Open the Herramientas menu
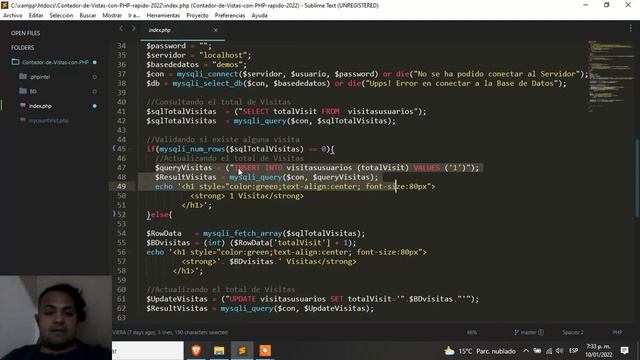This screenshot has width=640, height=360. pos(163,16)
